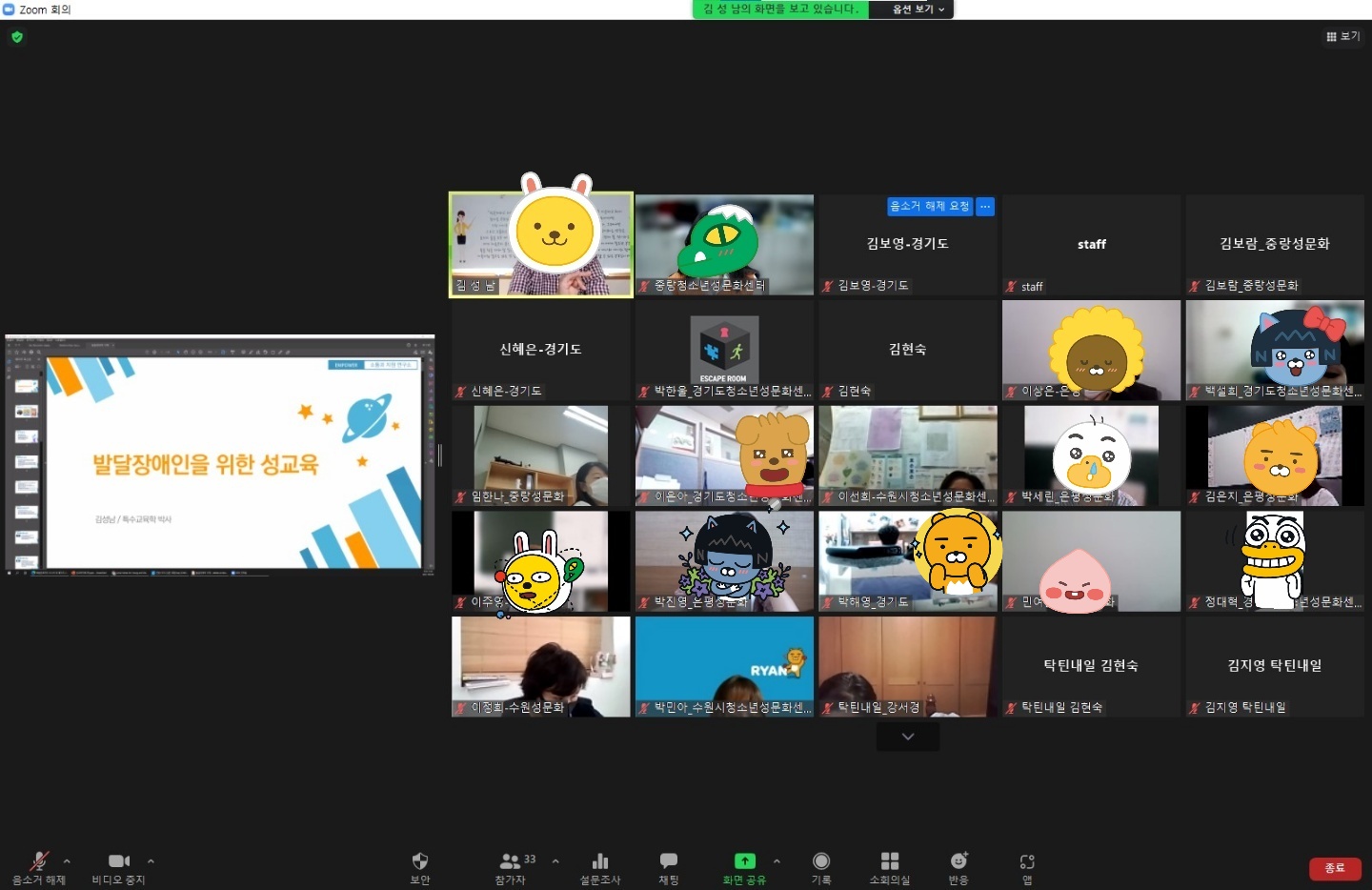Select the 김보람_중랑성문화 tile

coord(1275,245)
